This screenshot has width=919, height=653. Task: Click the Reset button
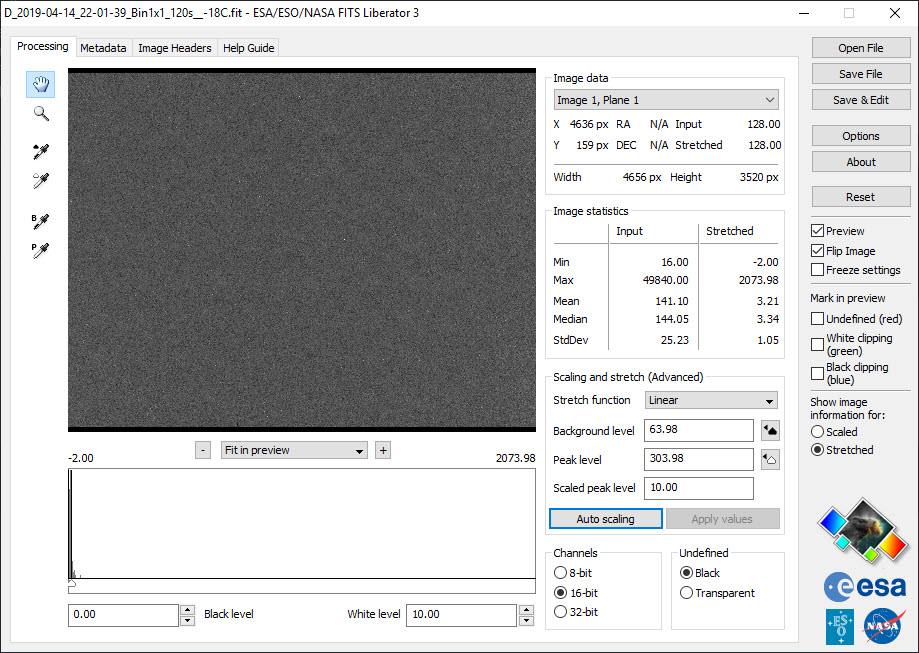[860, 197]
